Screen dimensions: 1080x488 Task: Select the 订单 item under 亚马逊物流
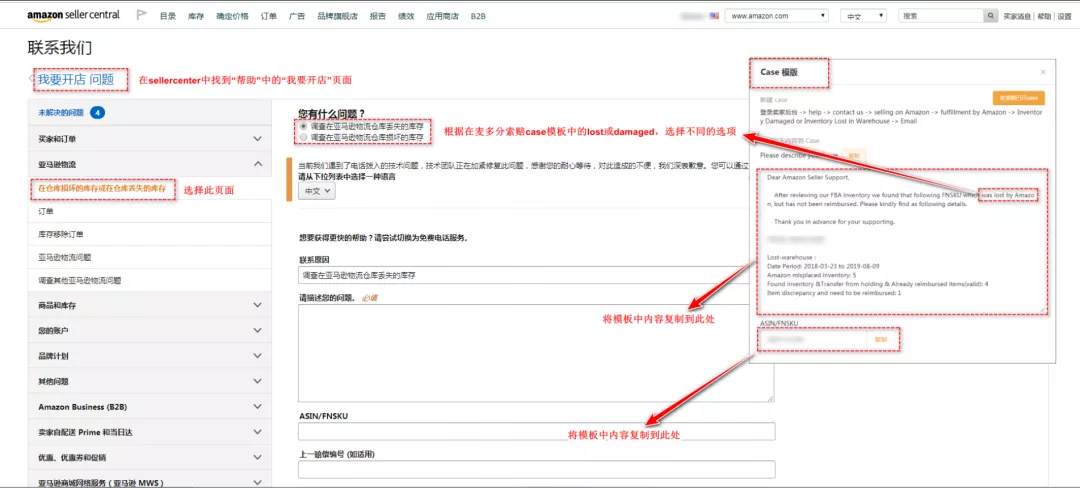tap(150, 211)
